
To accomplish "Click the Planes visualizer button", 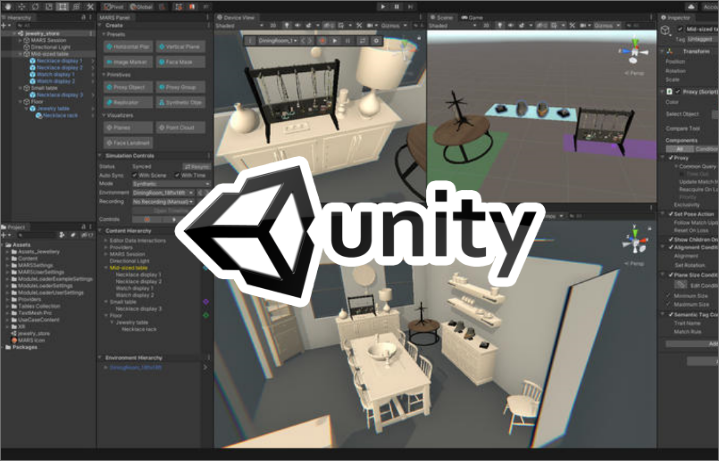I will coord(128,128).
